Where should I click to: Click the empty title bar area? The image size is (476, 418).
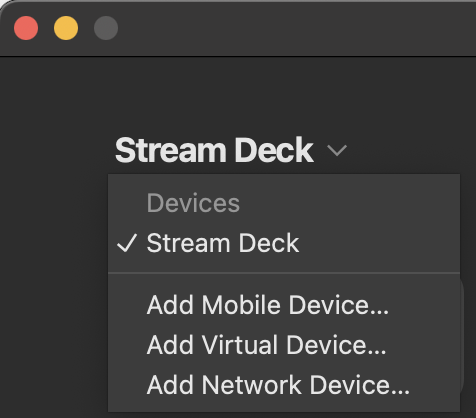click(293, 28)
